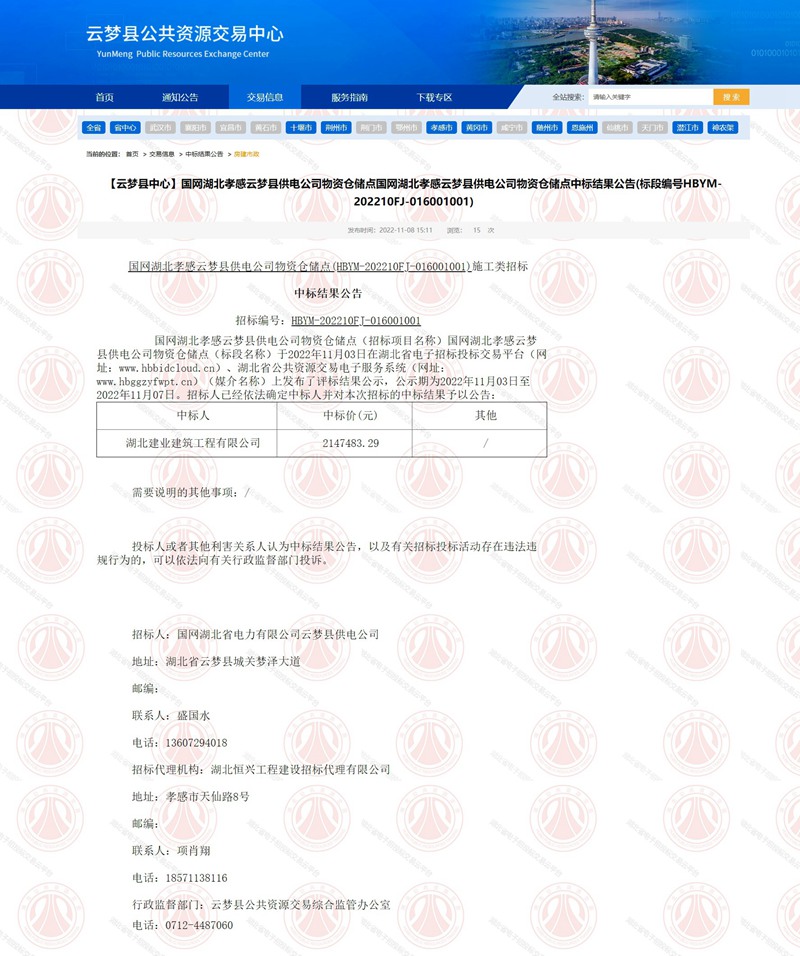Open the 下载专区 navigation tab
Image resolution: width=800 pixels, height=956 pixels.
pyautogui.click(x=434, y=97)
